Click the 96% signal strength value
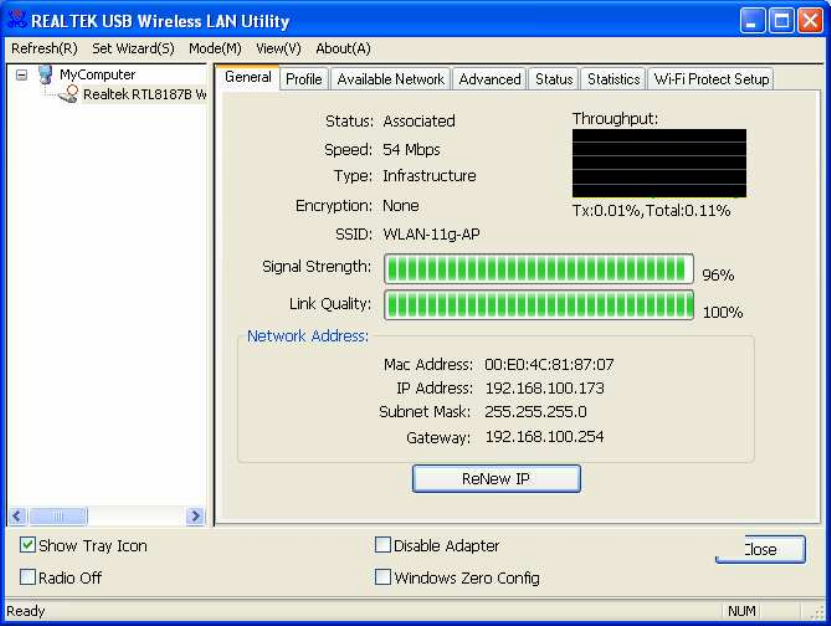This screenshot has height=626, width=831. (x=718, y=275)
